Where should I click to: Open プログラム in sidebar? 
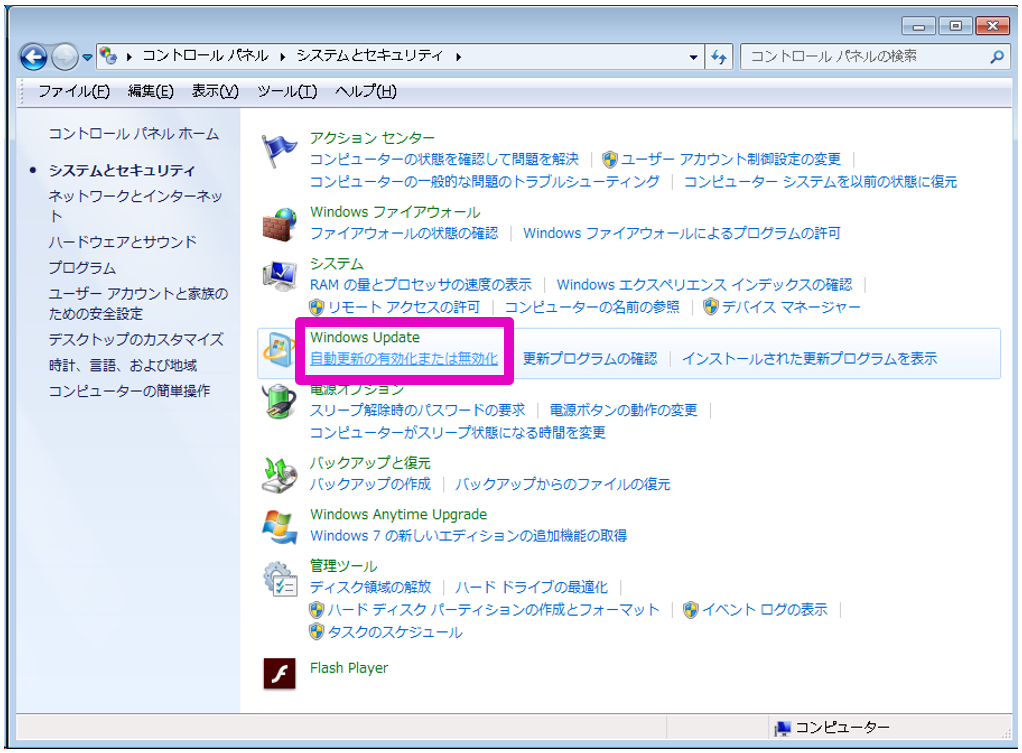point(82,268)
